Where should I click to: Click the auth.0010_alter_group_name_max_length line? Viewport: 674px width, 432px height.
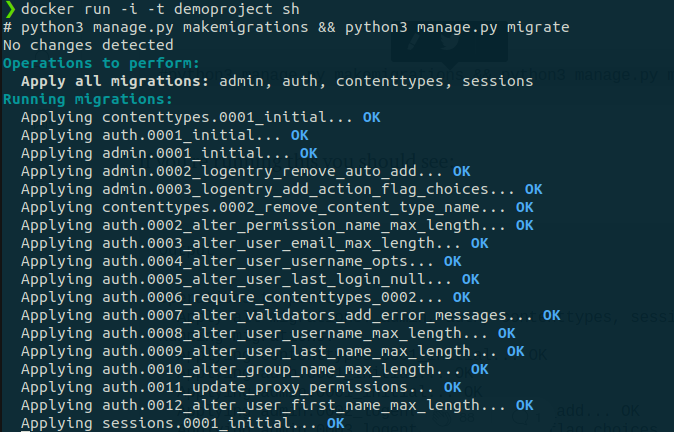coord(254,370)
